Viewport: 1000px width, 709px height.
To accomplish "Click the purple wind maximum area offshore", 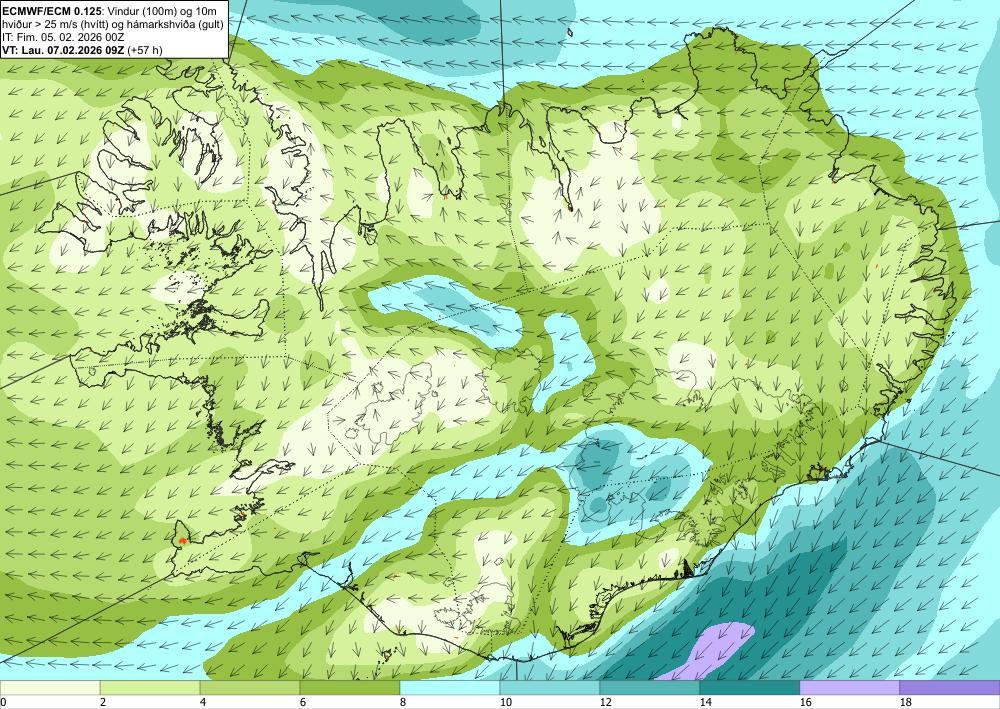I will coord(714,650).
